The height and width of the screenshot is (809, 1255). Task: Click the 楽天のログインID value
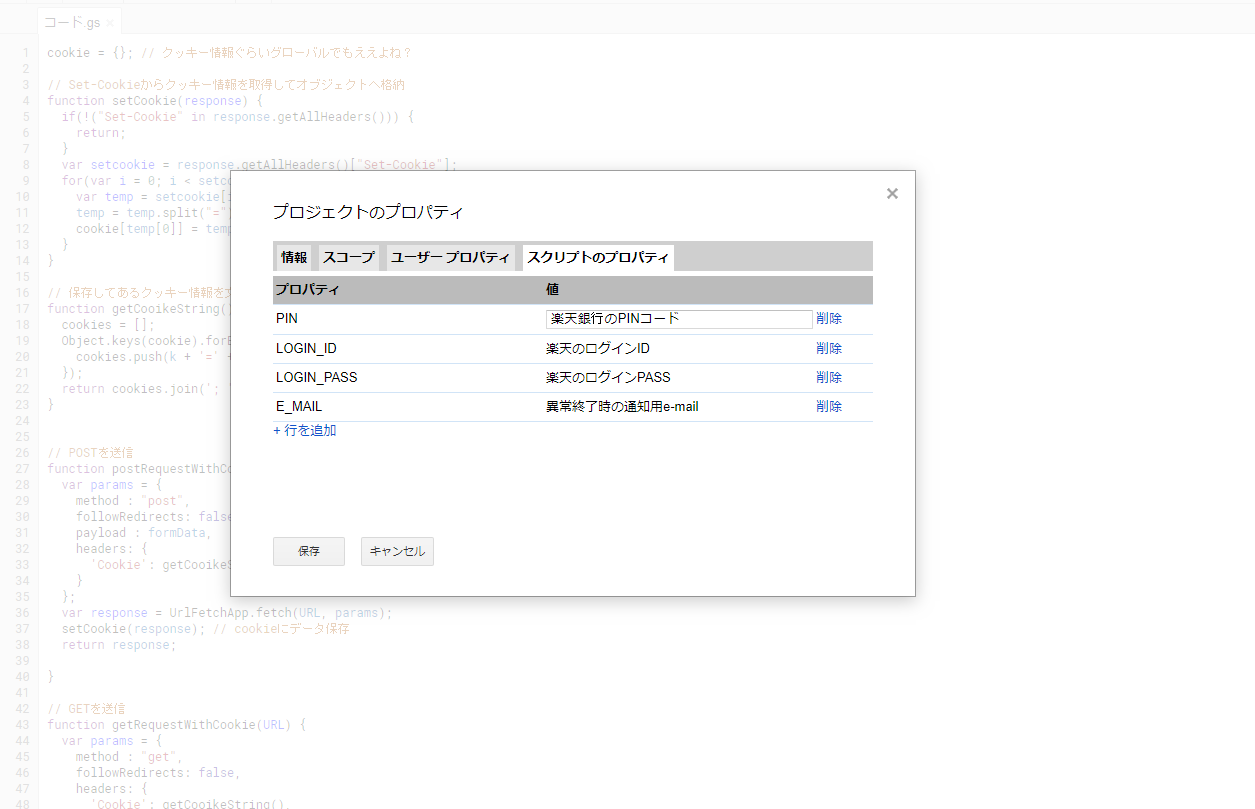click(x=598, y=348)
